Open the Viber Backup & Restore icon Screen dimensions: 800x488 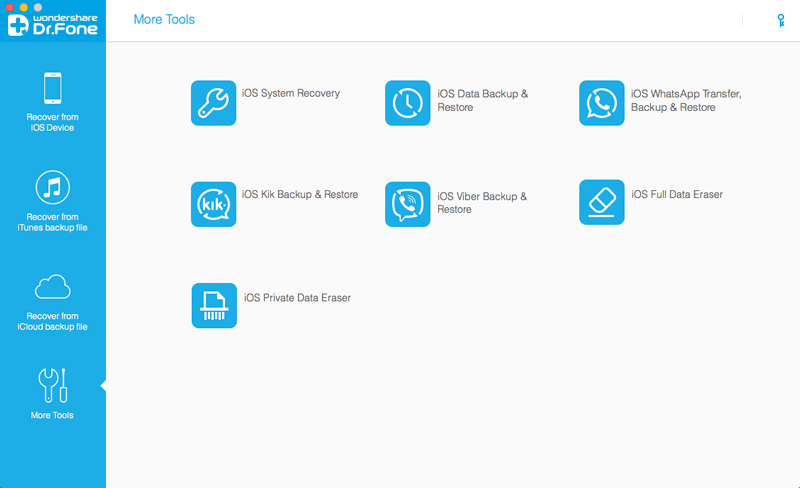point(407,204)
